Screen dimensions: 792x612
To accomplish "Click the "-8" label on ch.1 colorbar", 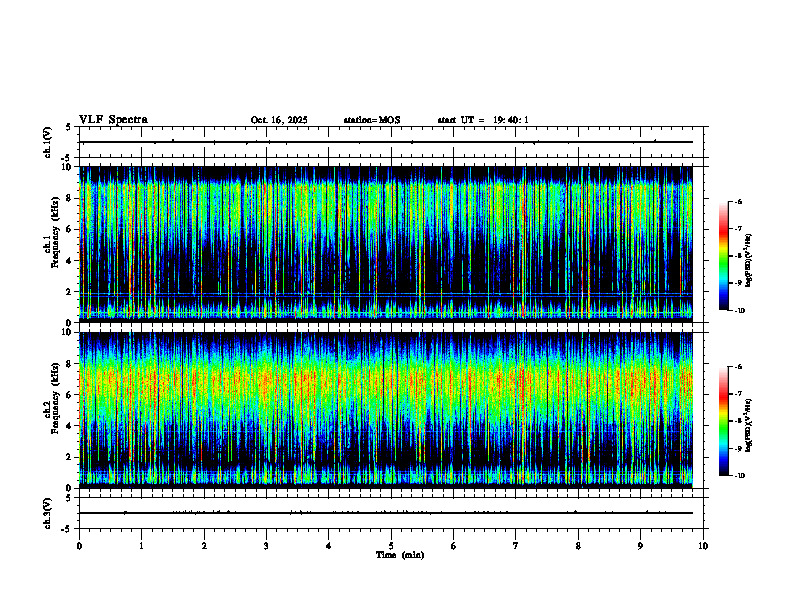I will pyautogui.click(x=738, y=256).
